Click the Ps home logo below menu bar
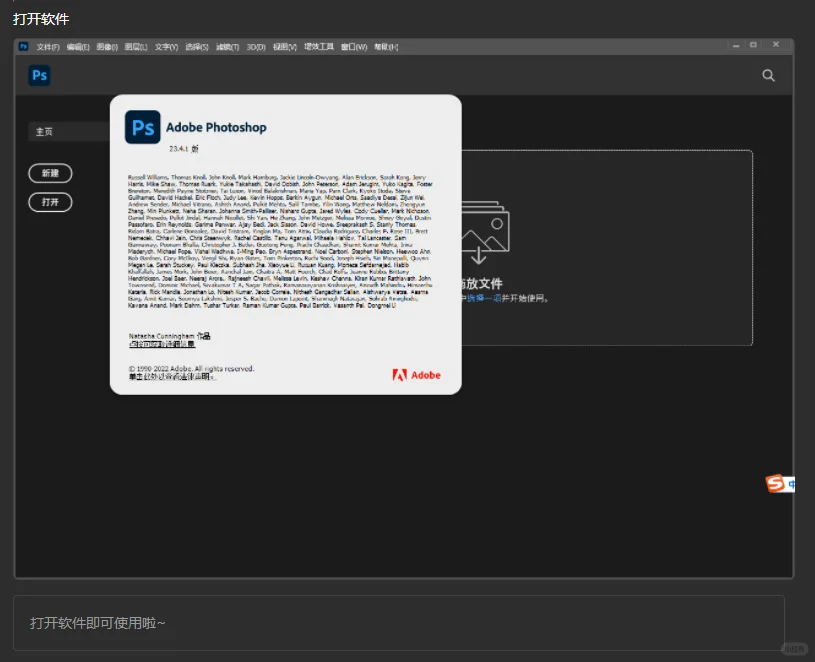 tap(40, 75)
